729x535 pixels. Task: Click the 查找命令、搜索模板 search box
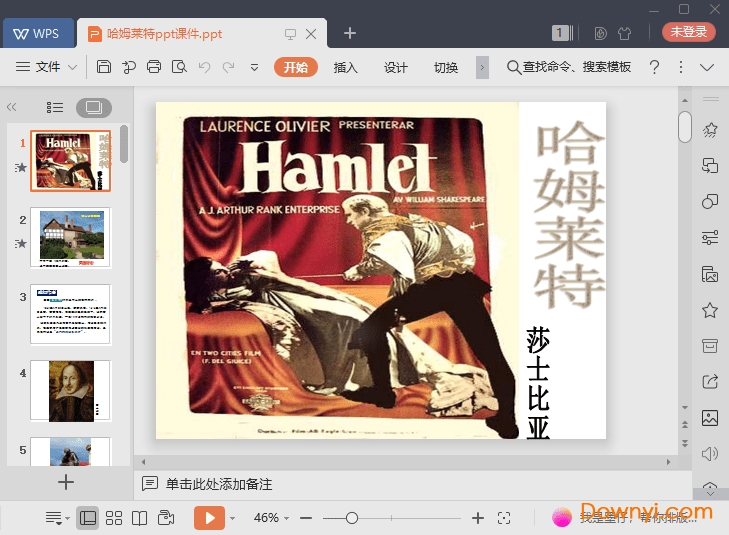pyautogui.click(x=569, y=67)
